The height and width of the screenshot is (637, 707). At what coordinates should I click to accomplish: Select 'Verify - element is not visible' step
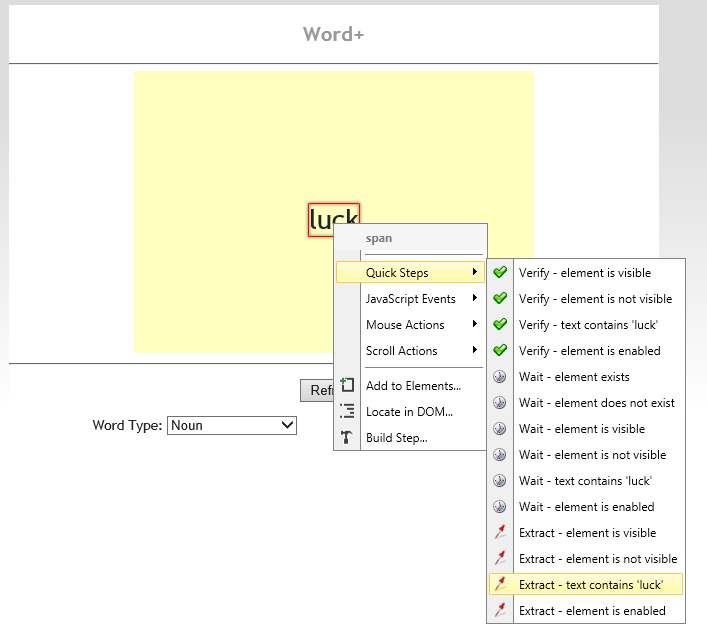point(586,298)
